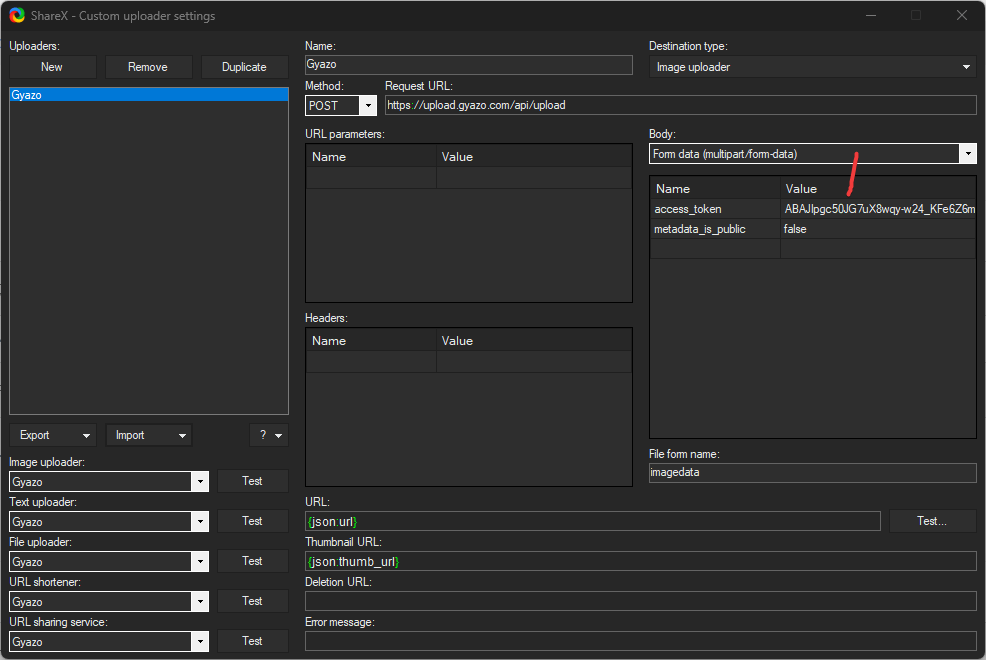The height and width of the screenshot is (660, 986).
Task: Click the Error message field
Action: click(x=641, y=641)
